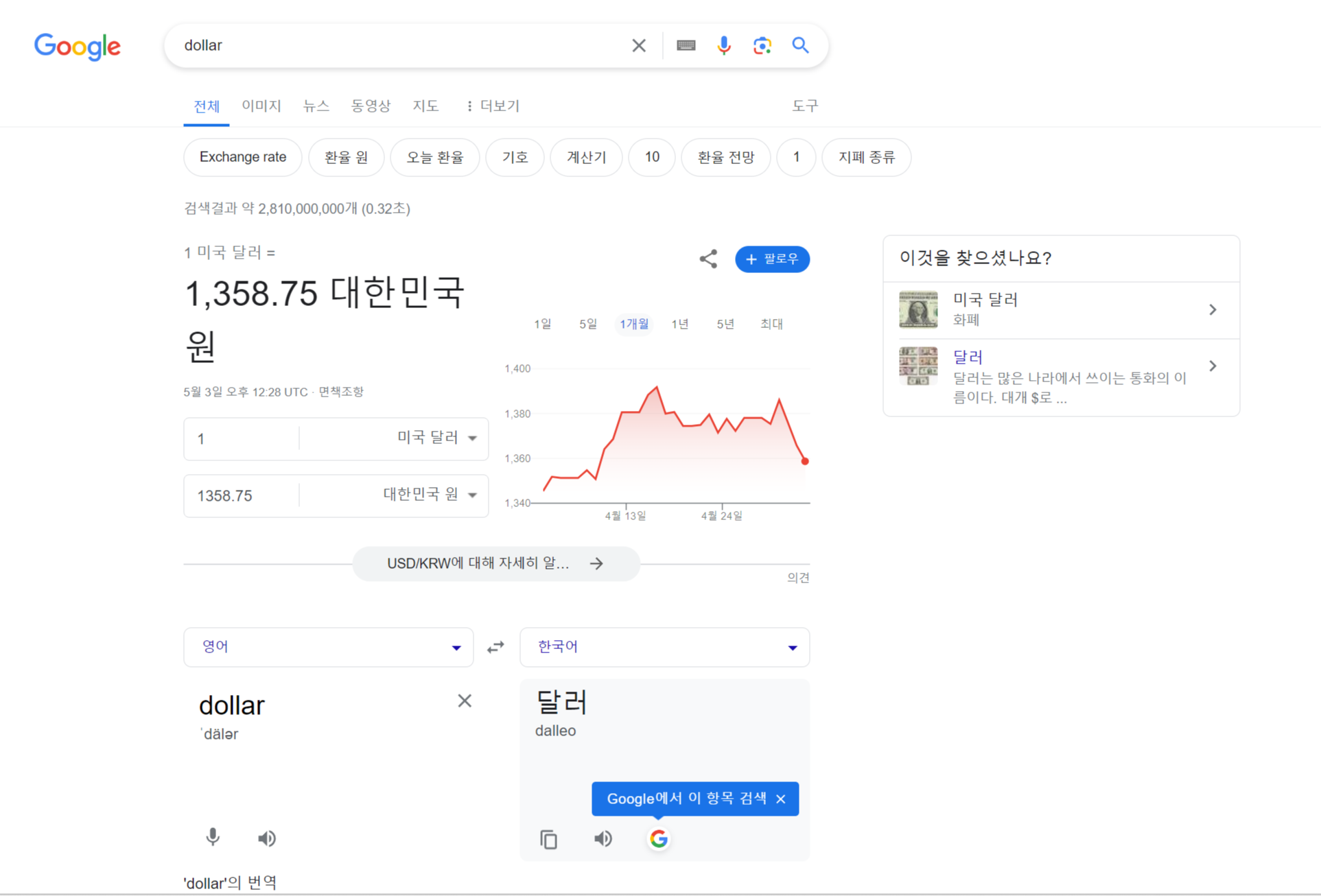Click the red endpoint on rate chart
Viewport: 1321px width, 896px height.
[x=805, y=461]
